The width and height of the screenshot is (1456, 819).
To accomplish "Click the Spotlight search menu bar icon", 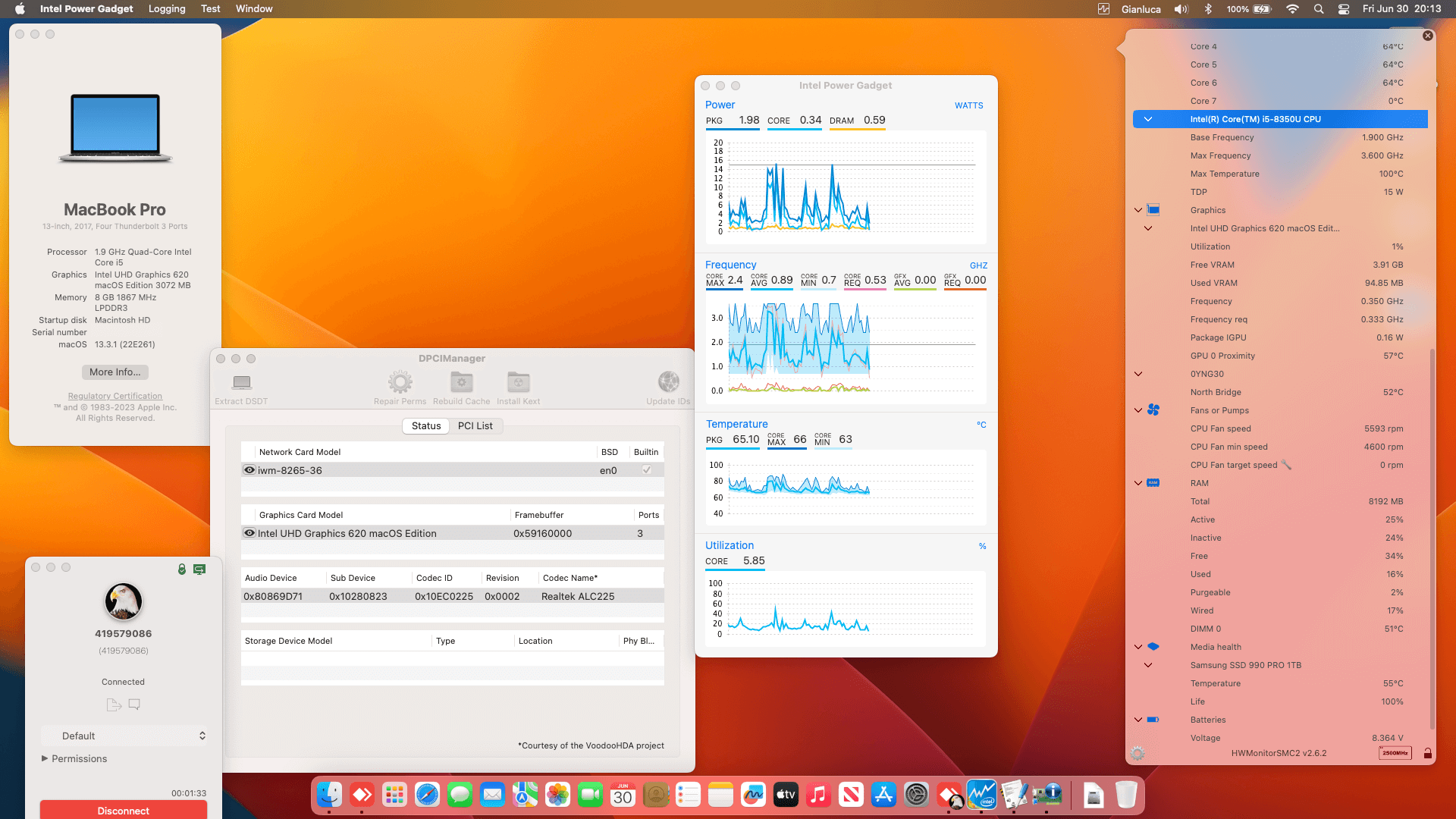I will tap(1319, 9).
